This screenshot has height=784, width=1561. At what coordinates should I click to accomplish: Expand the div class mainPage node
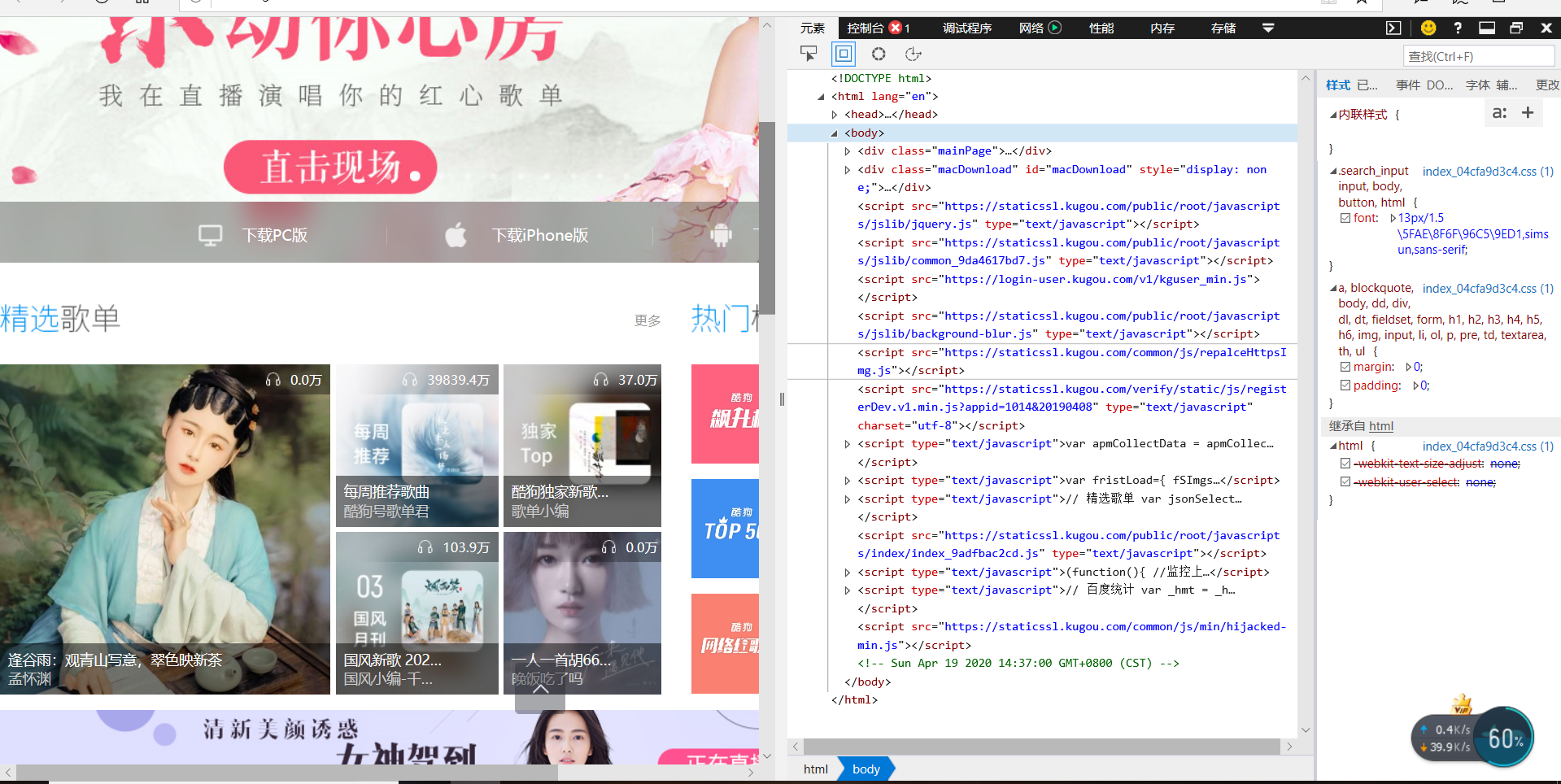click(x=848, y=151)
